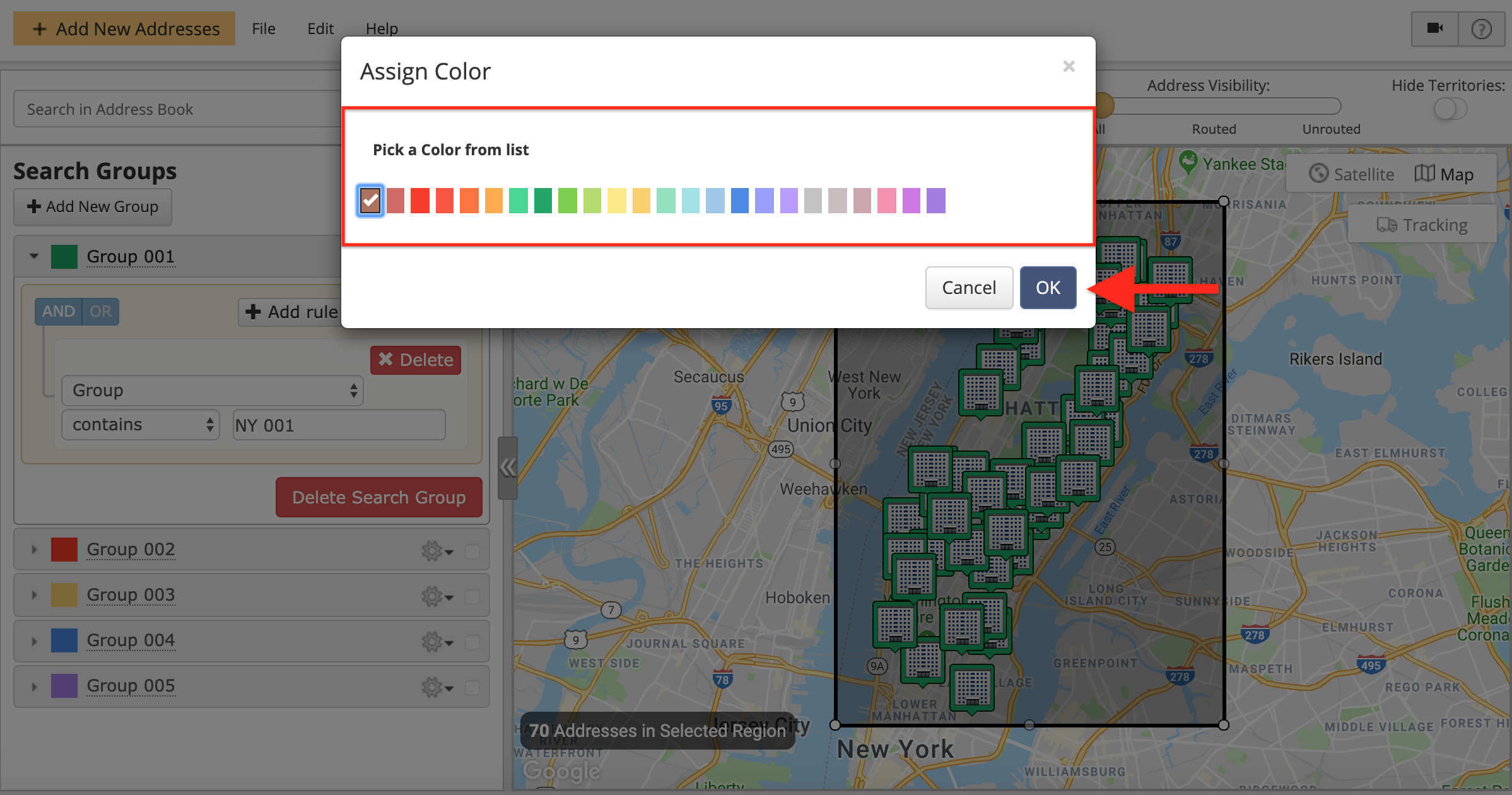
Task: Open the File menu
Action: click(x=263, y=28)
